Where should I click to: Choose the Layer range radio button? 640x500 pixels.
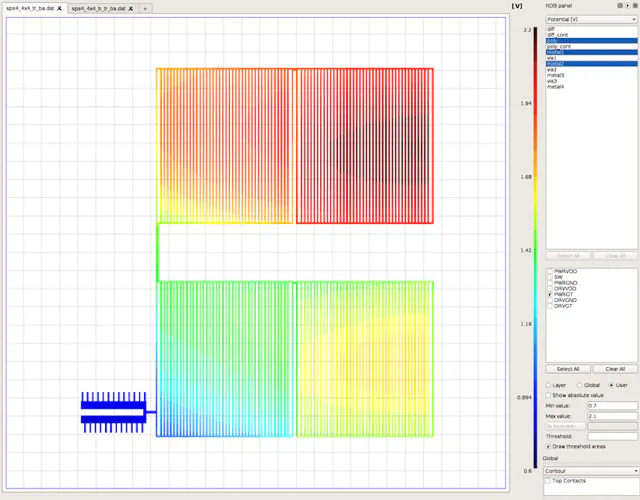click(548, 385)
